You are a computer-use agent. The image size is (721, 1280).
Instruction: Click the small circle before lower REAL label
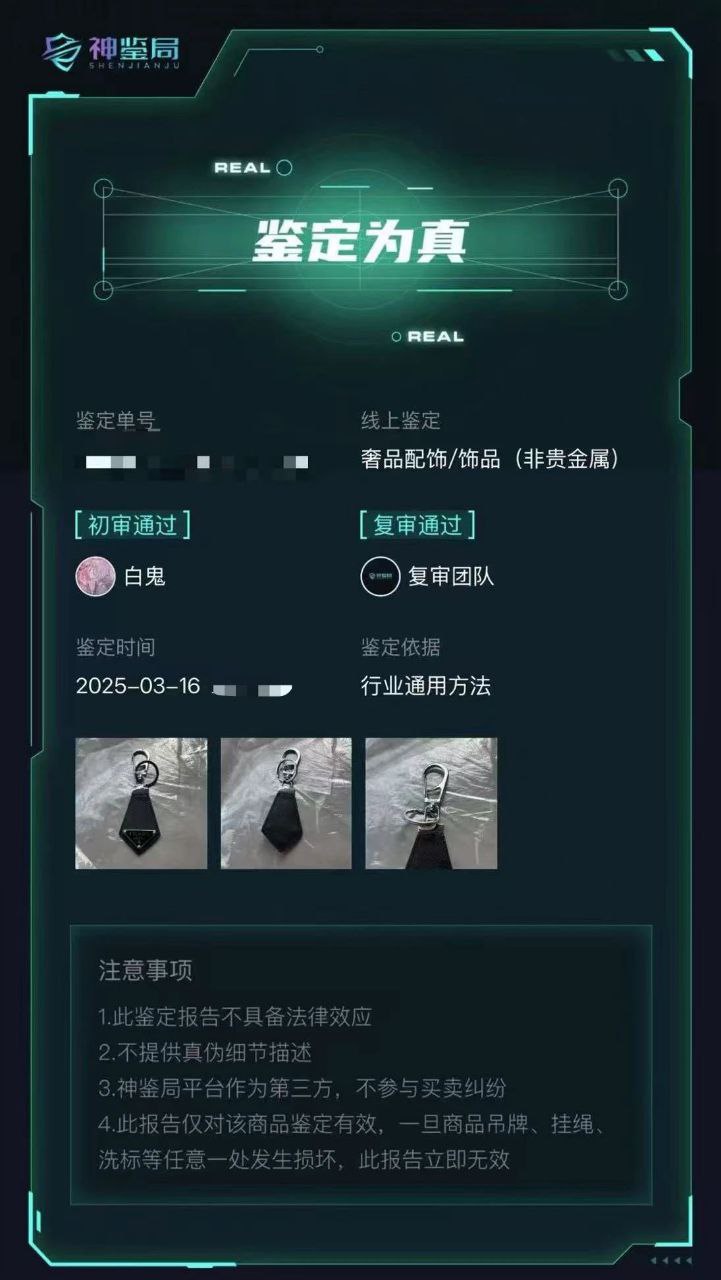[x=396, y=337]
